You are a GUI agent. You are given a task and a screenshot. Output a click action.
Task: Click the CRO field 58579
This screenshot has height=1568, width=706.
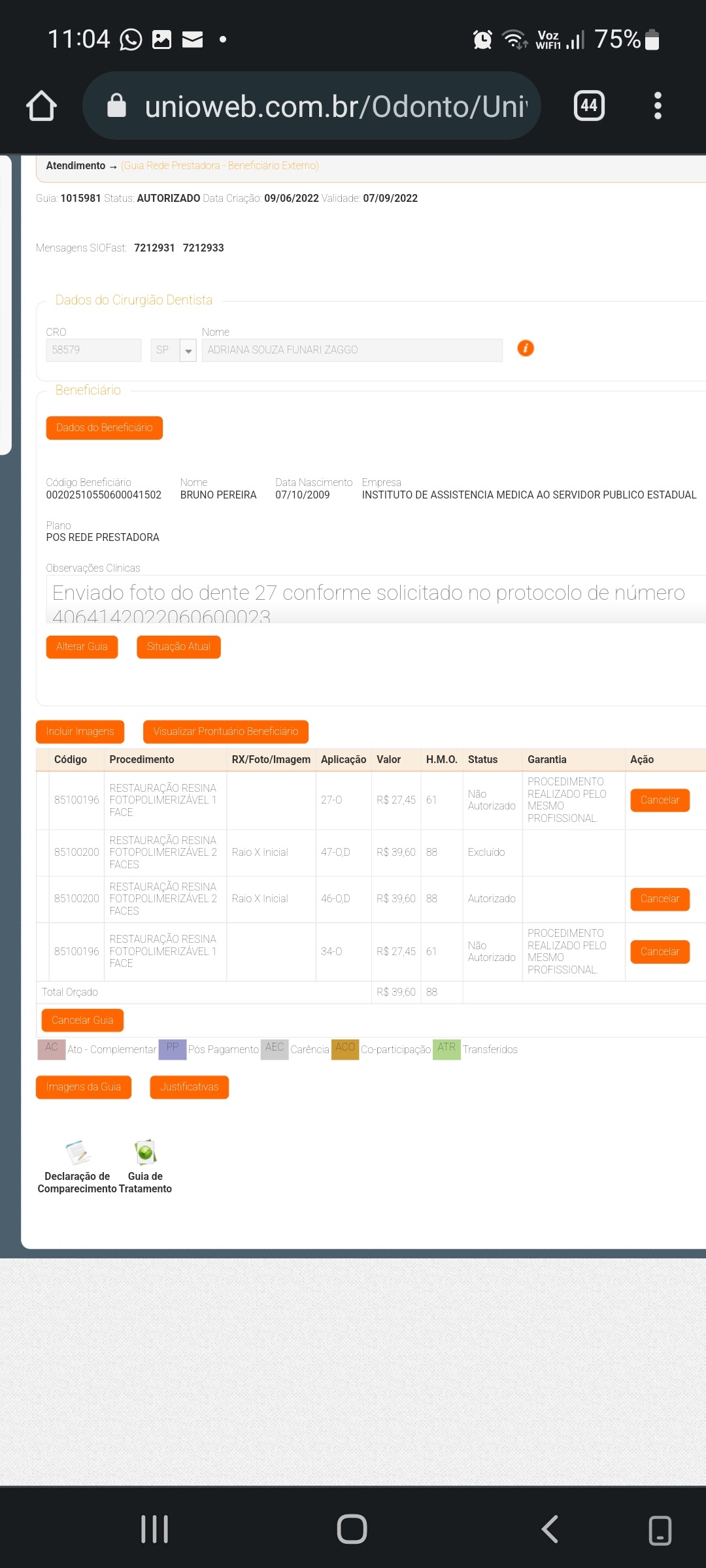pyautogui.click(x=93, y=350)
